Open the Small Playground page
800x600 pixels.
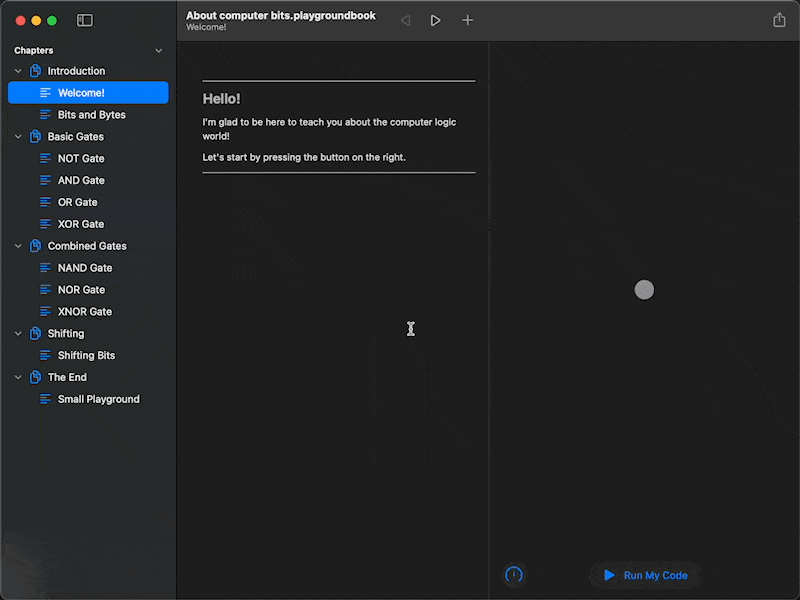pos(88,399)
